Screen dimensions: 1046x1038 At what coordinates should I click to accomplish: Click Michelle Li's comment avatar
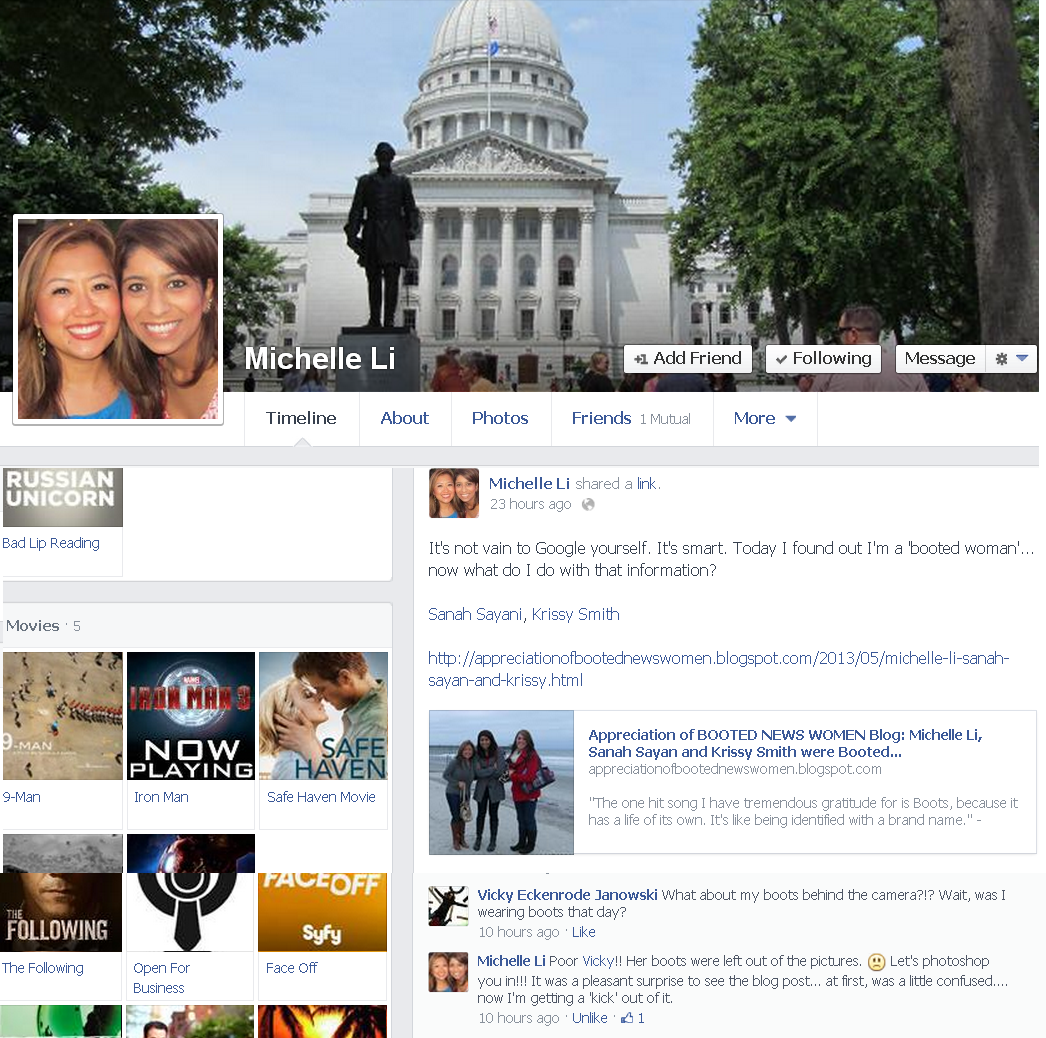coord(448,972)
